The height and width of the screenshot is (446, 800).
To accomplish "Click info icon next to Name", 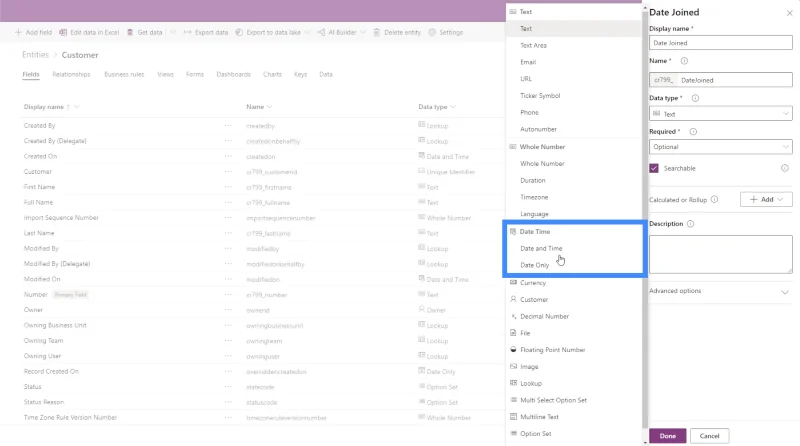I will 684,61.
